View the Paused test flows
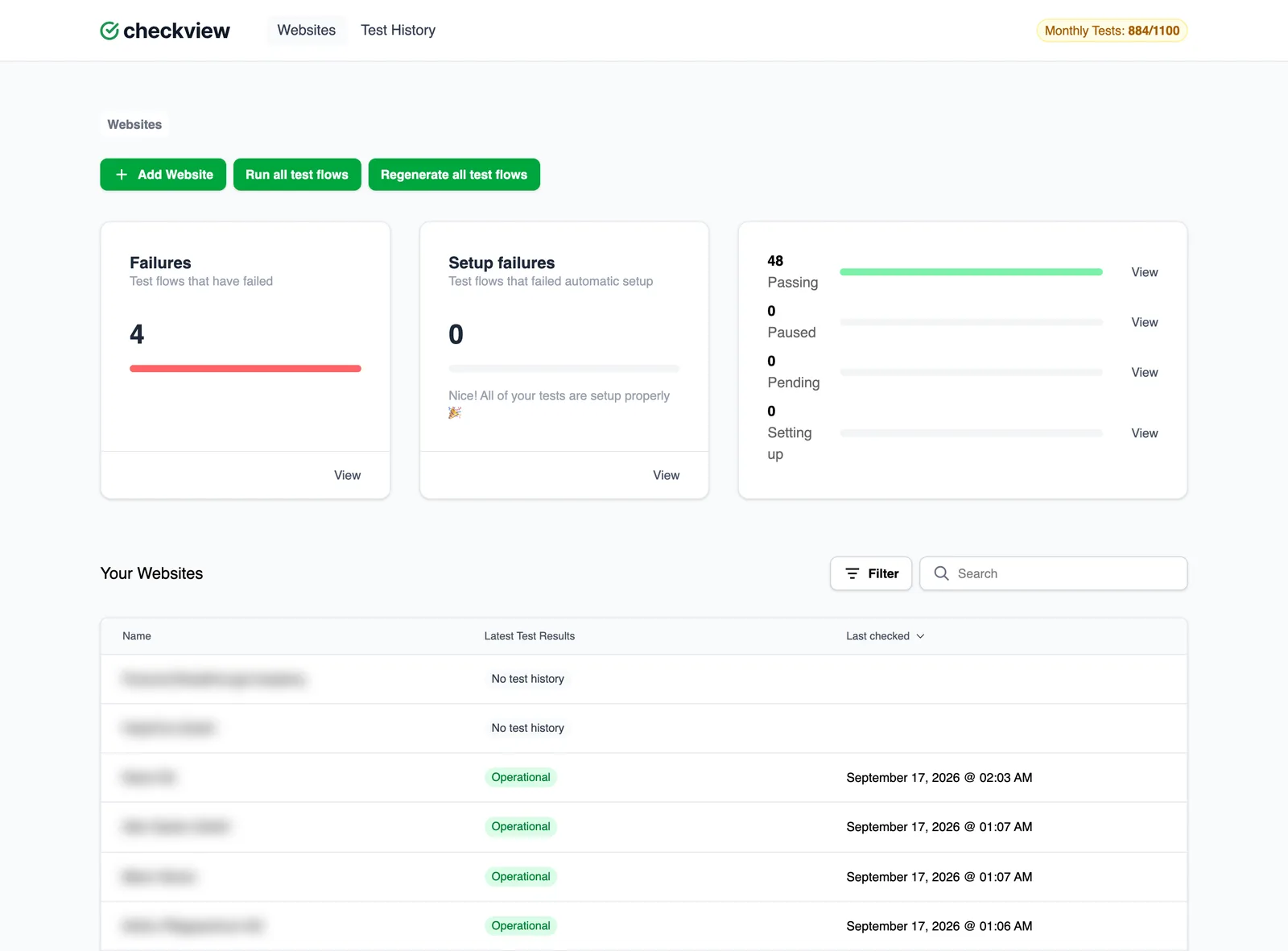Image resolution: width=1288 pixels, height=951 pixels. coord(1144,322)
